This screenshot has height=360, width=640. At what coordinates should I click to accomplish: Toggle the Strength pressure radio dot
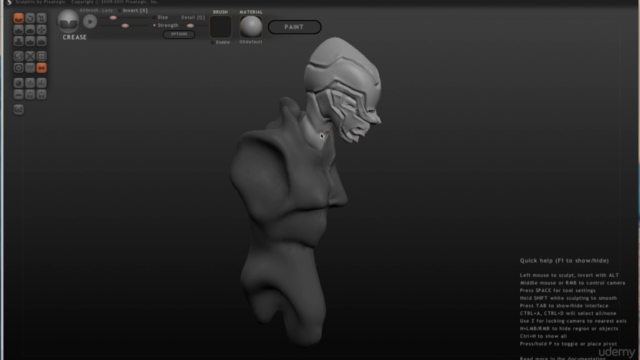click(x=154, y=25)
